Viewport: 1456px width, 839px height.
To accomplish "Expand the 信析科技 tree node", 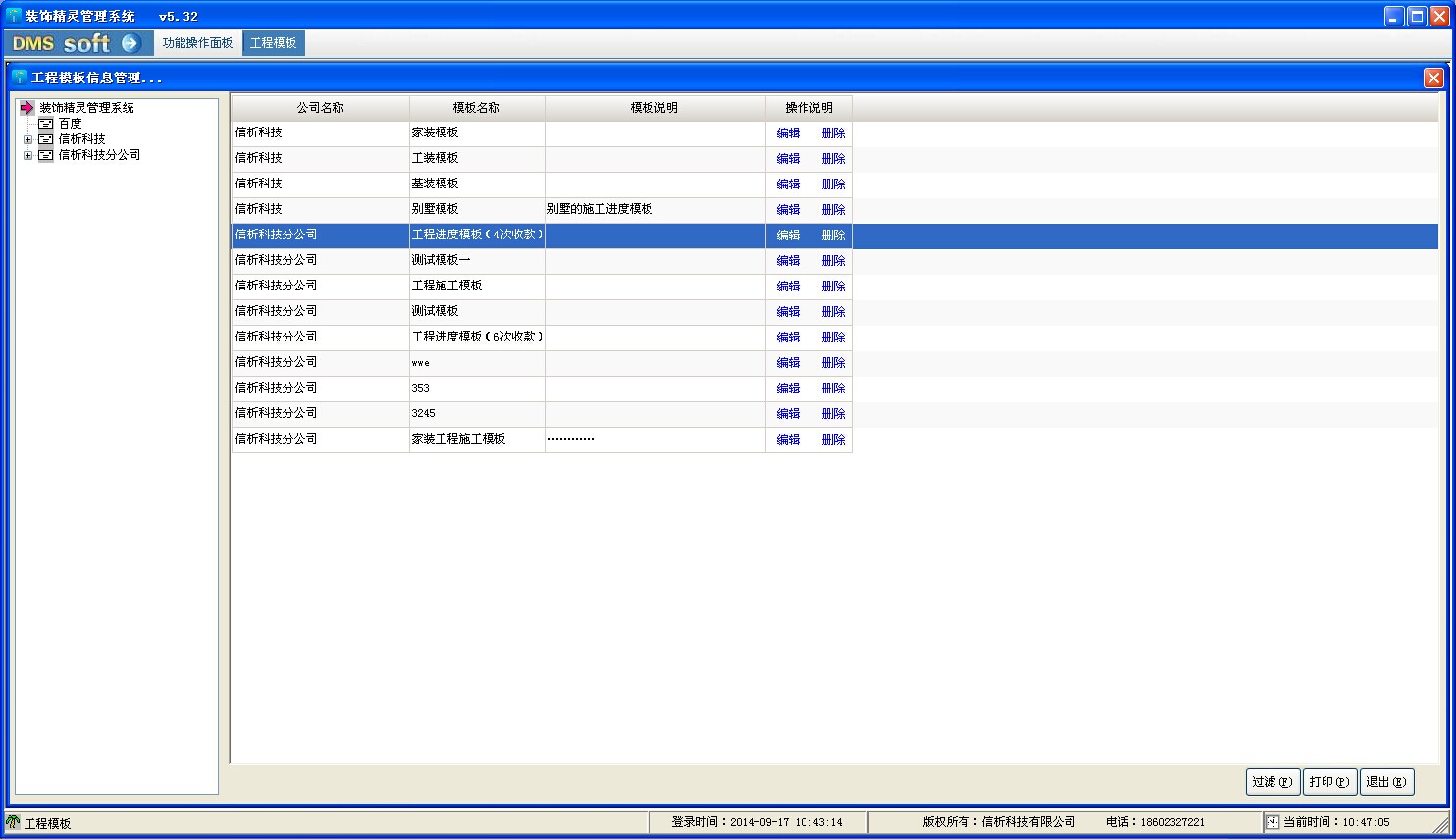I will tap(27, 139).
